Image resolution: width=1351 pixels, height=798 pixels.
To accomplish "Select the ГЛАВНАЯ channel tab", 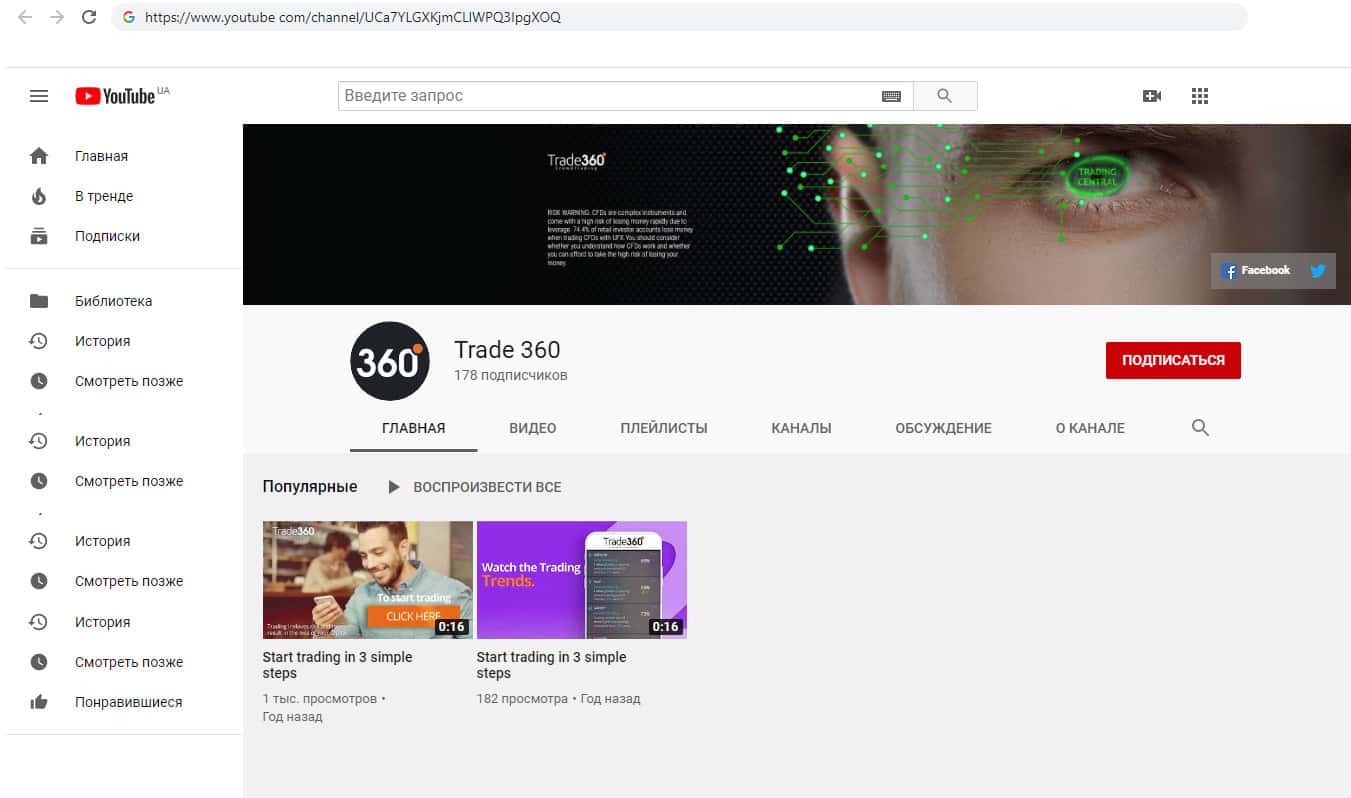I will 414,428.
